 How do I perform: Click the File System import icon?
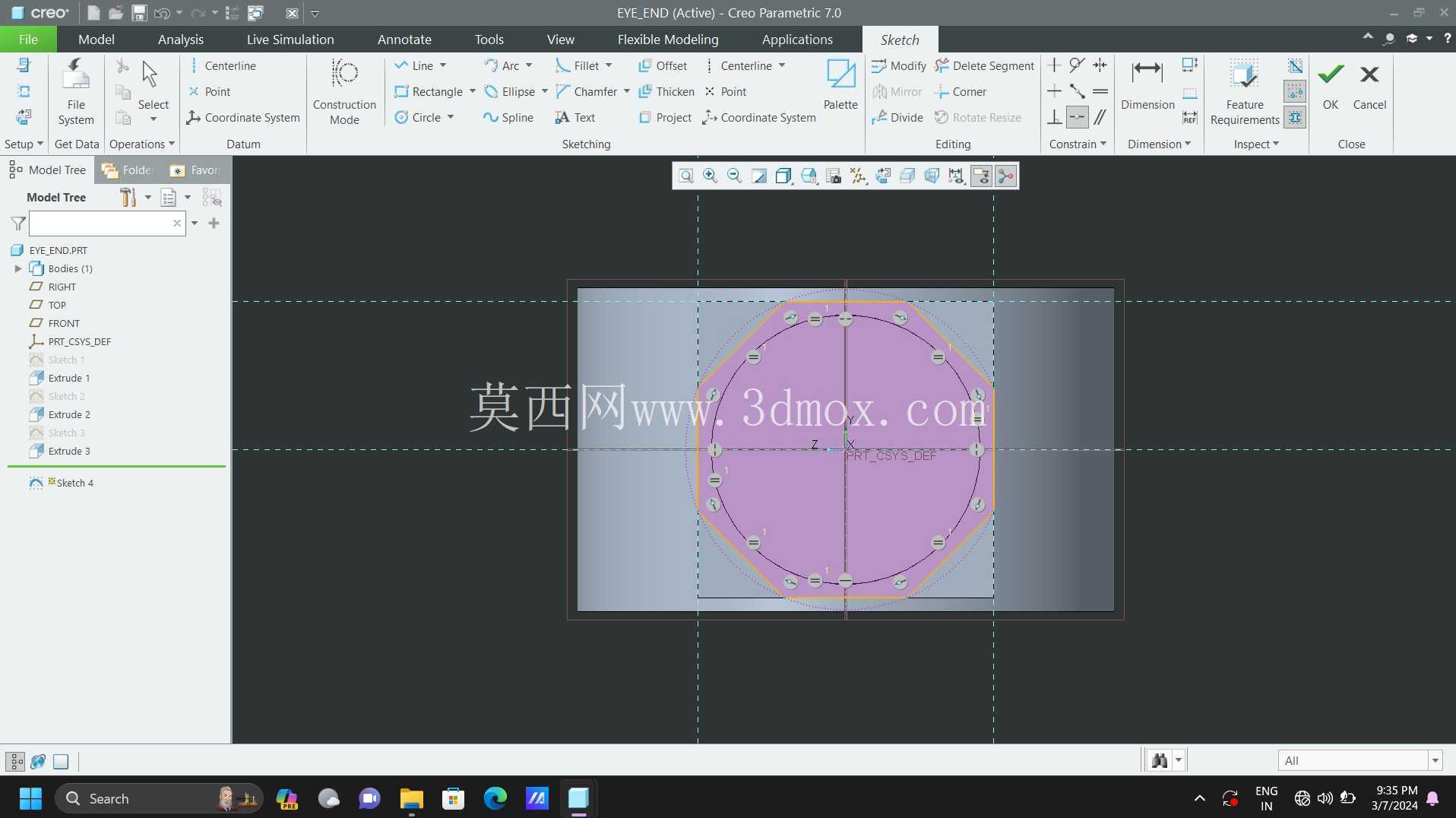click(x=76, y=92)
